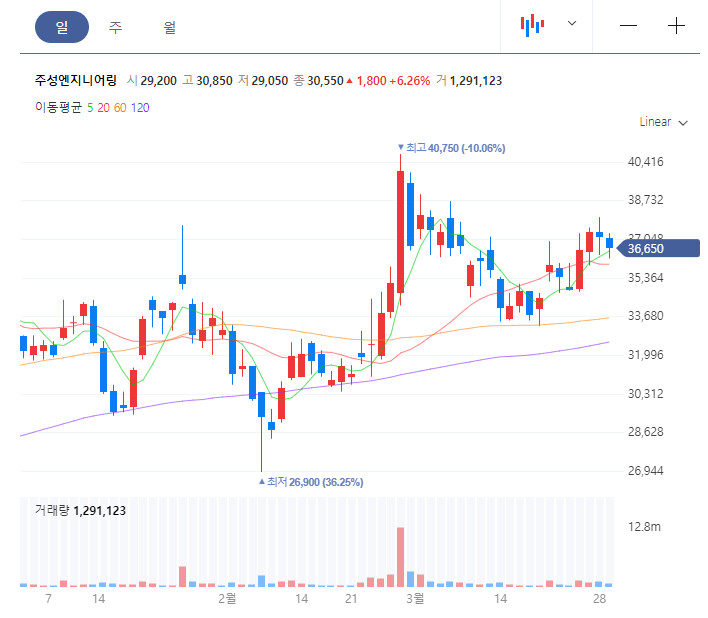Click the 26,944 price axis label
Viewport: 708px width, 618px height.
(x=646, y=471)
